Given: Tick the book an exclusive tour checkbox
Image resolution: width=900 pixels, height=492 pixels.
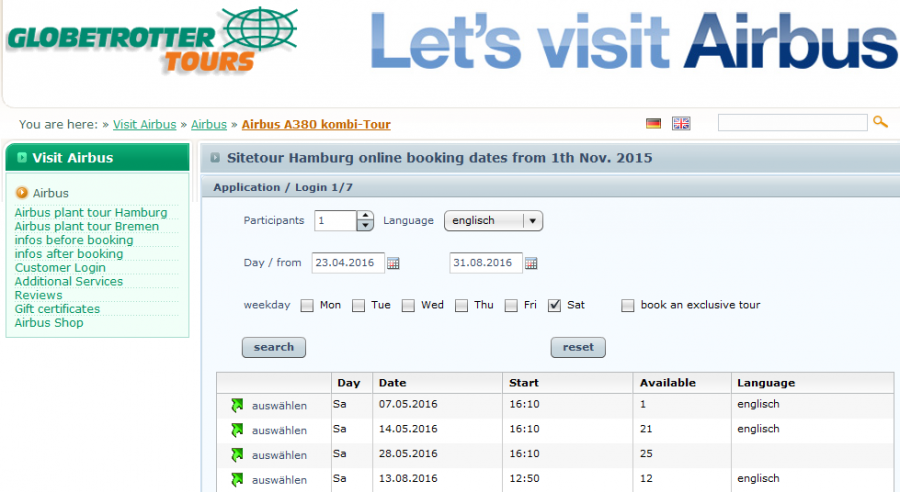Looking at the screenshot, I should (628, 305).
